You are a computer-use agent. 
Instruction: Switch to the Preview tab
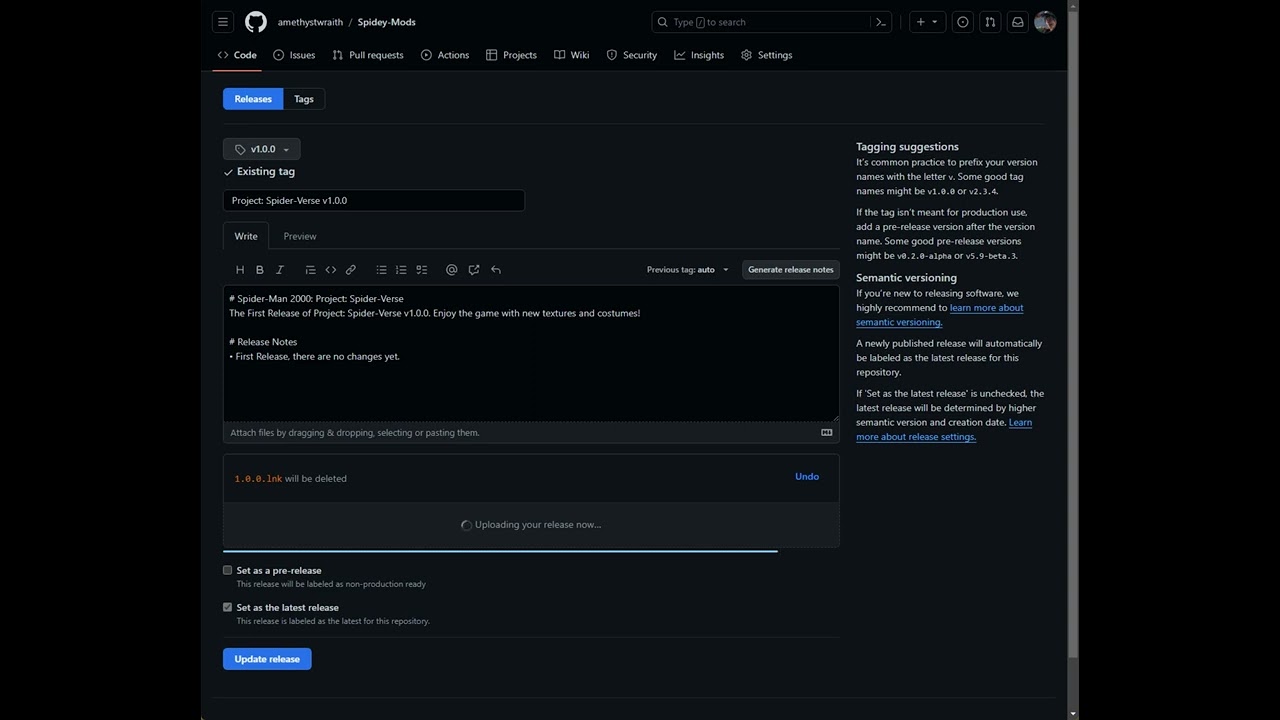300,236
